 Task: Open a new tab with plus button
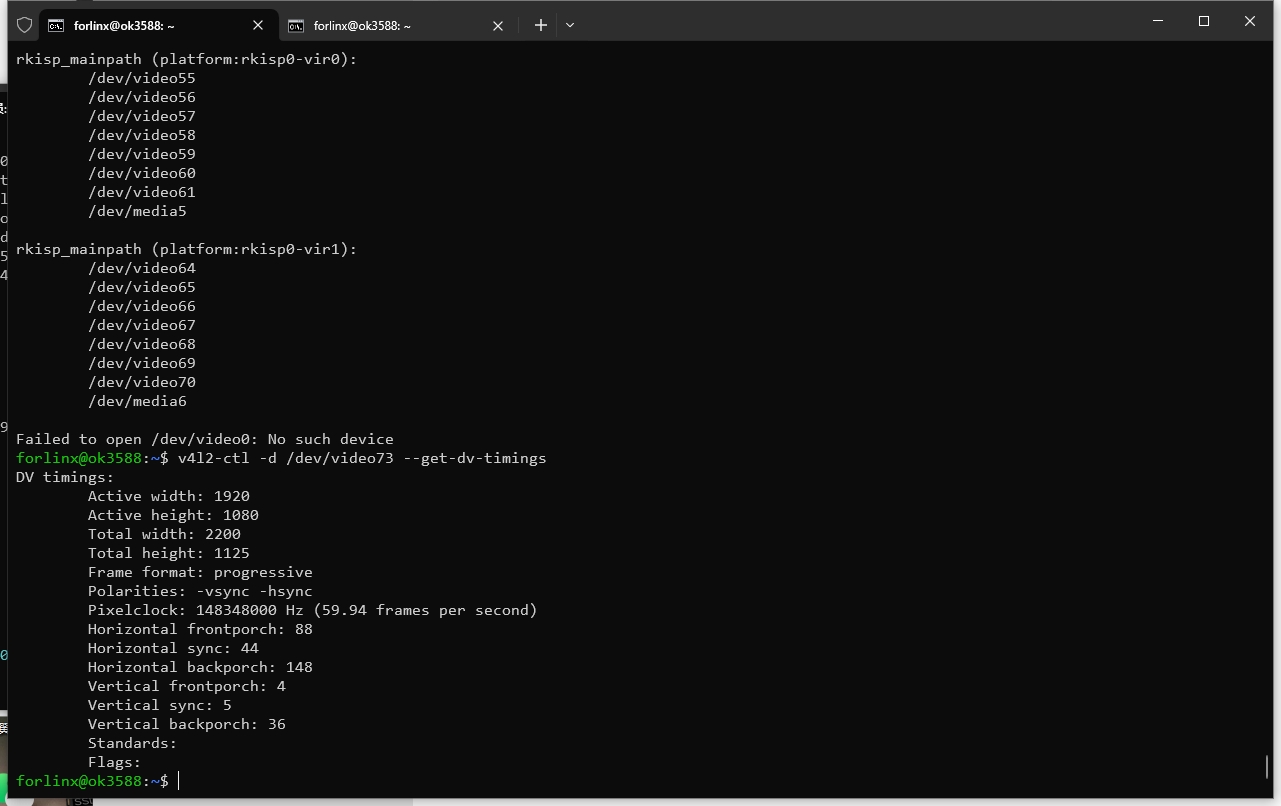[540, 25]
